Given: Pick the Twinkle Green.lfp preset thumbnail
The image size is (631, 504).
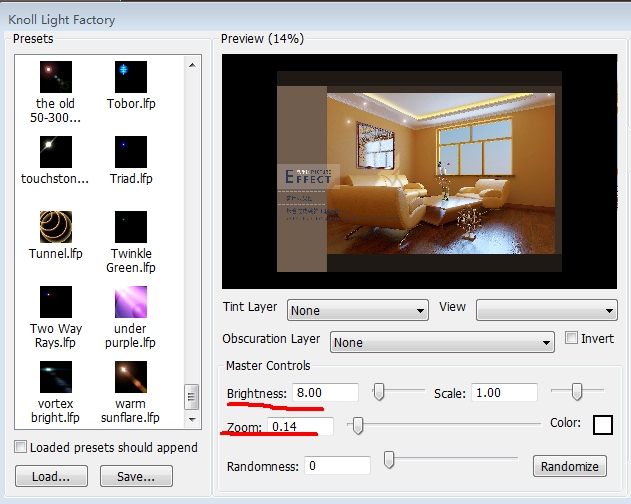Looking at the screenshot, I should tap(131, 227).
